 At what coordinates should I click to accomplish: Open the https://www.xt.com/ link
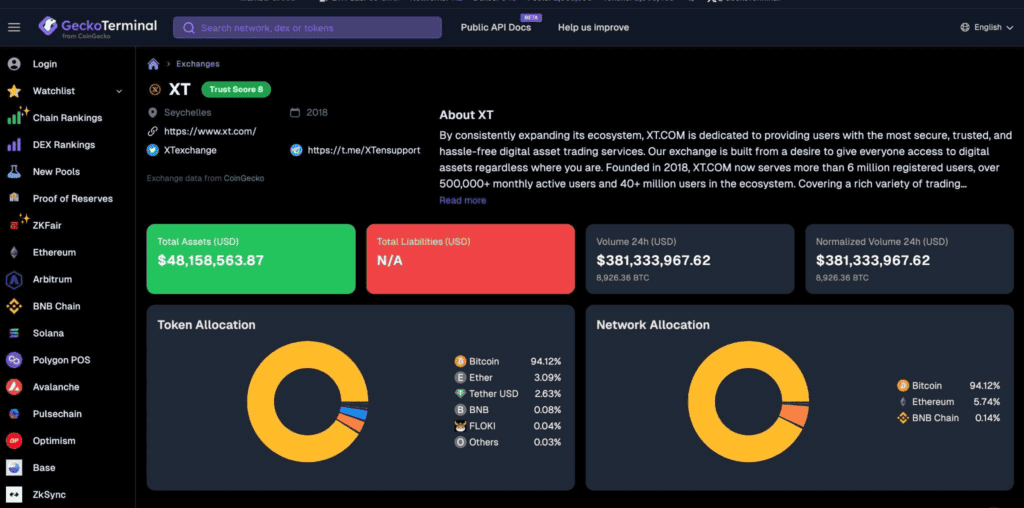(210, 131)
